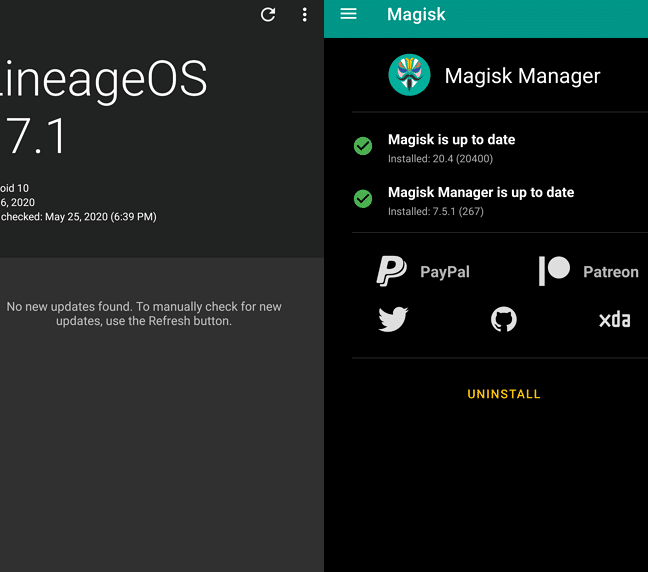Open the Twitter bird icon
The height and width of the screenshot is (572, 648).
(x=393, y=320)
